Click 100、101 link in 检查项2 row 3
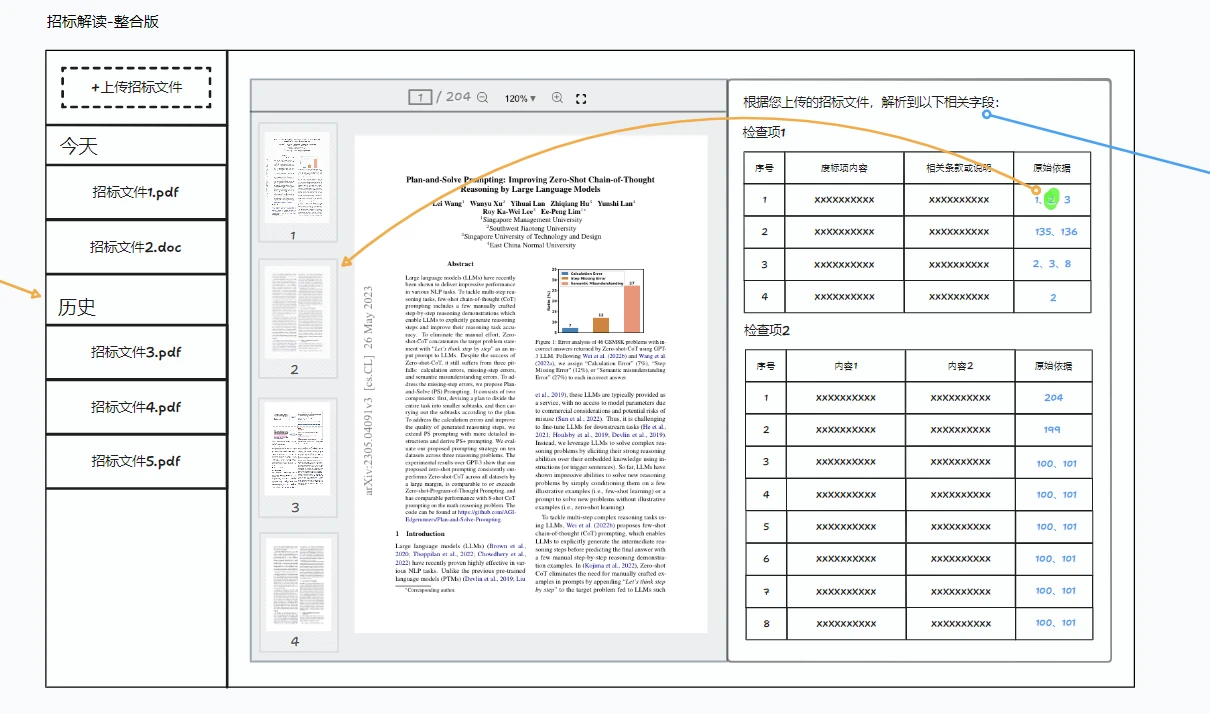 [x=1056, y=463]
